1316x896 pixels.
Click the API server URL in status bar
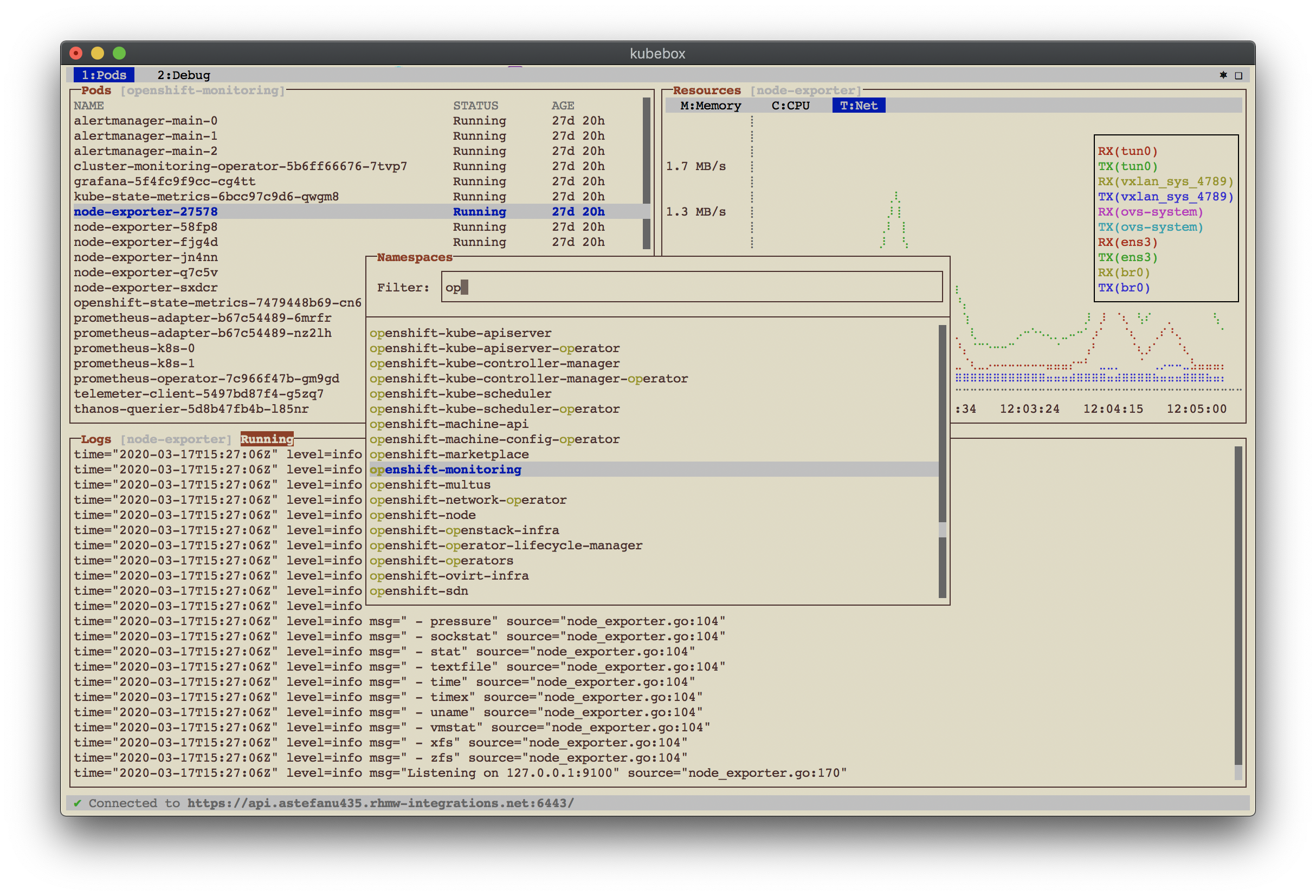pos(380,803)
